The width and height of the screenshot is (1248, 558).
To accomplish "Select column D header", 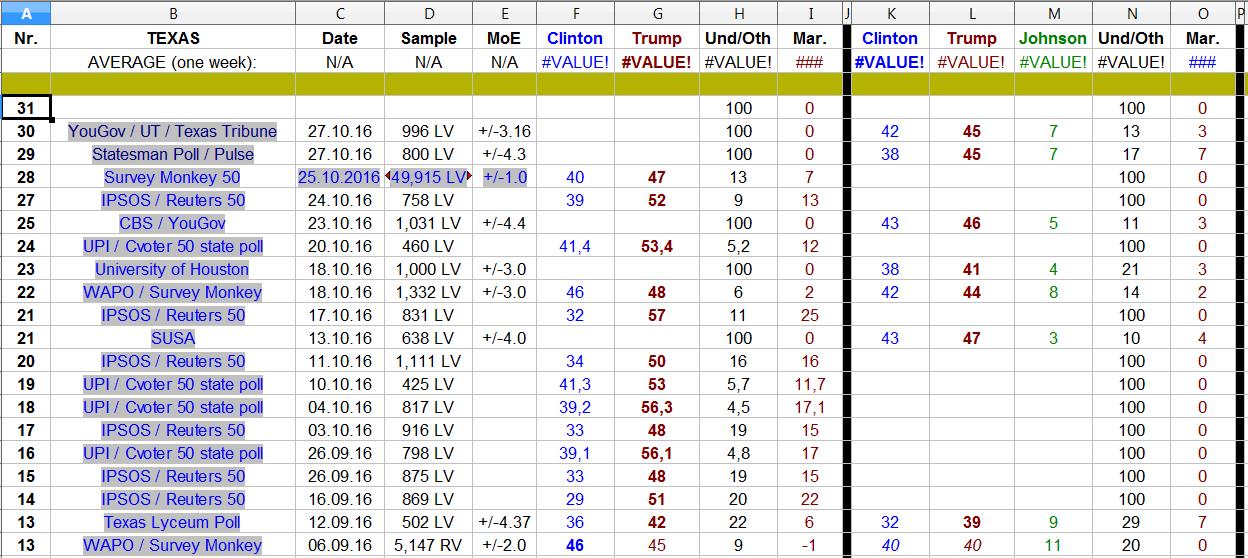I will tap(429, 13).
